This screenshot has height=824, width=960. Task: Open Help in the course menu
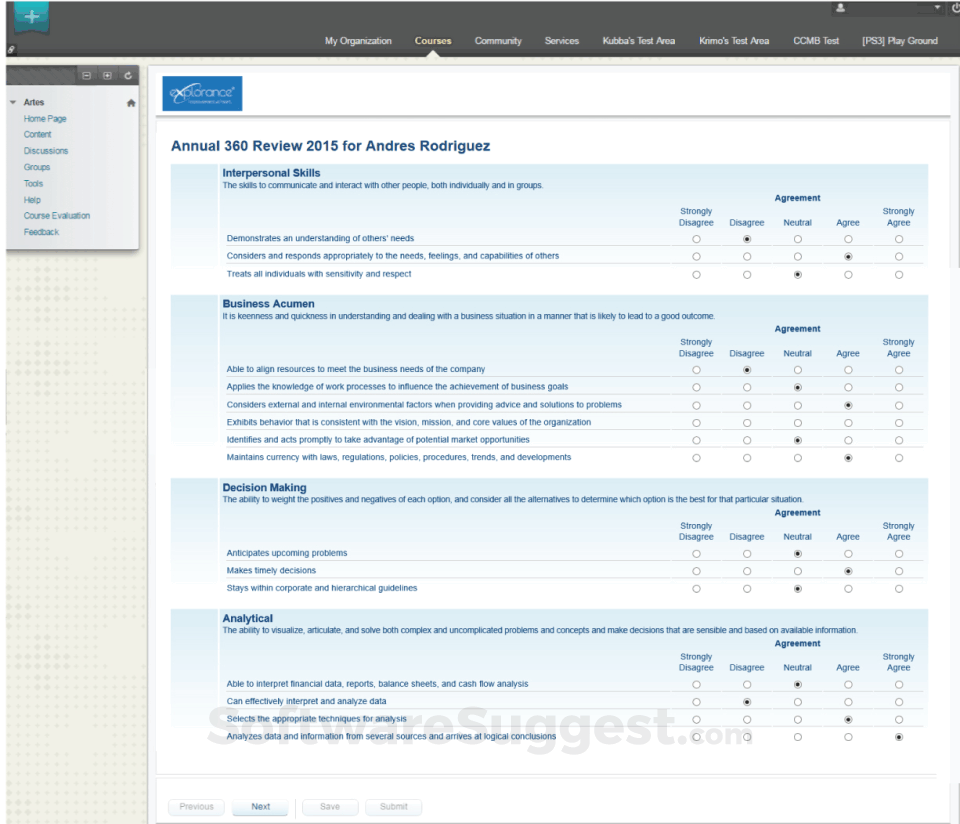(x=32, y=200)
